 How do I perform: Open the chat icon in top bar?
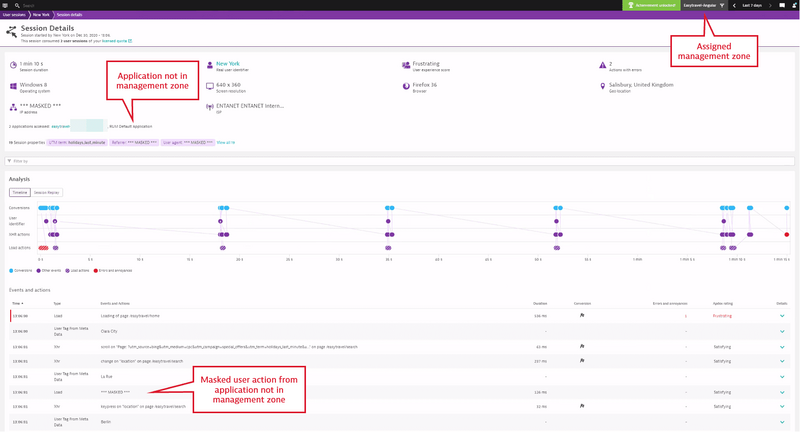coord(782,5)
